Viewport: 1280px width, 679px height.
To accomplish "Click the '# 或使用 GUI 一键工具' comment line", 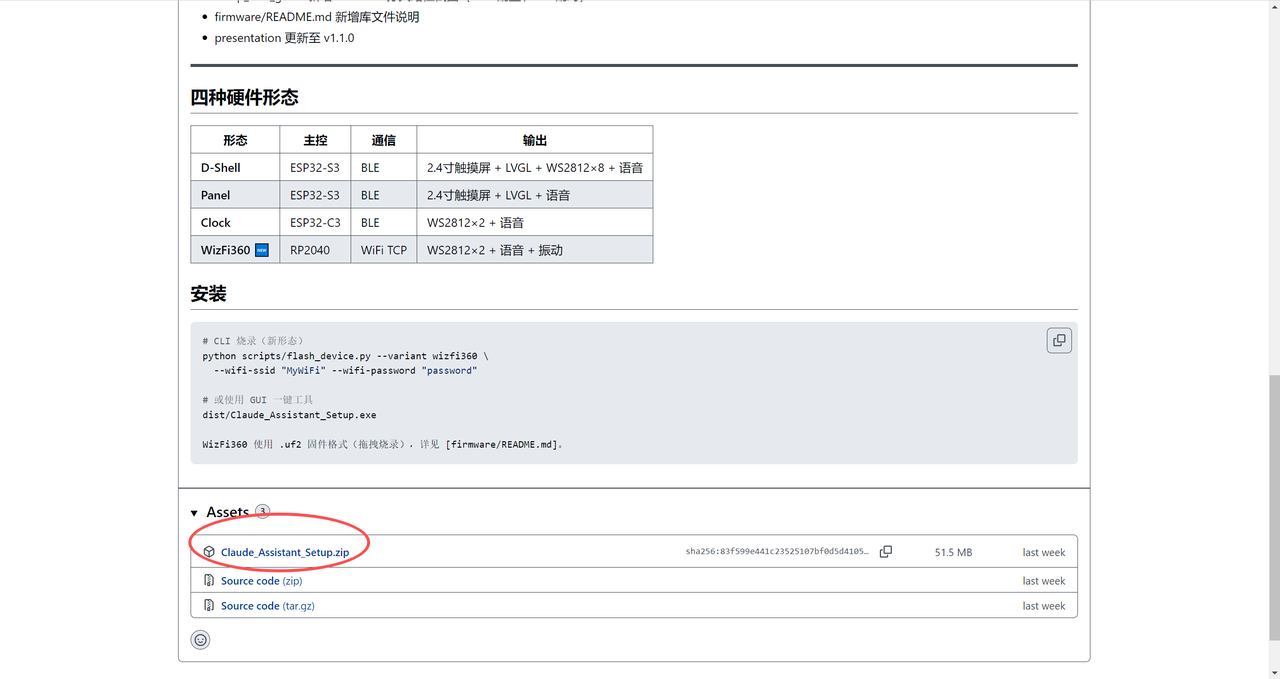I will (258, 399).
